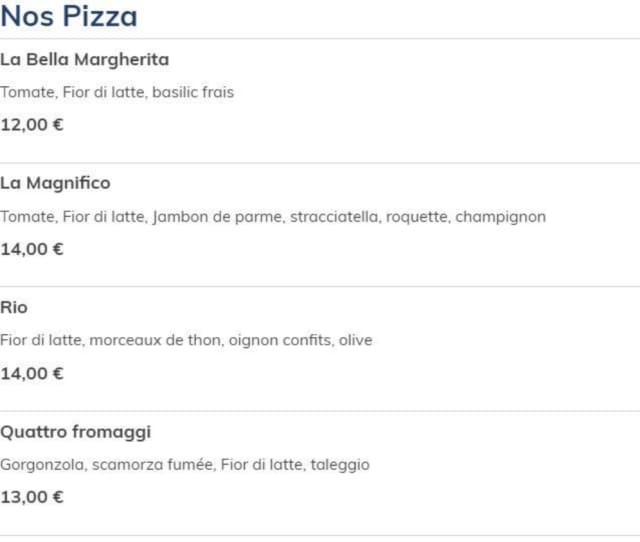Click the Nos Pizza section heading

[x=69, y=17]
